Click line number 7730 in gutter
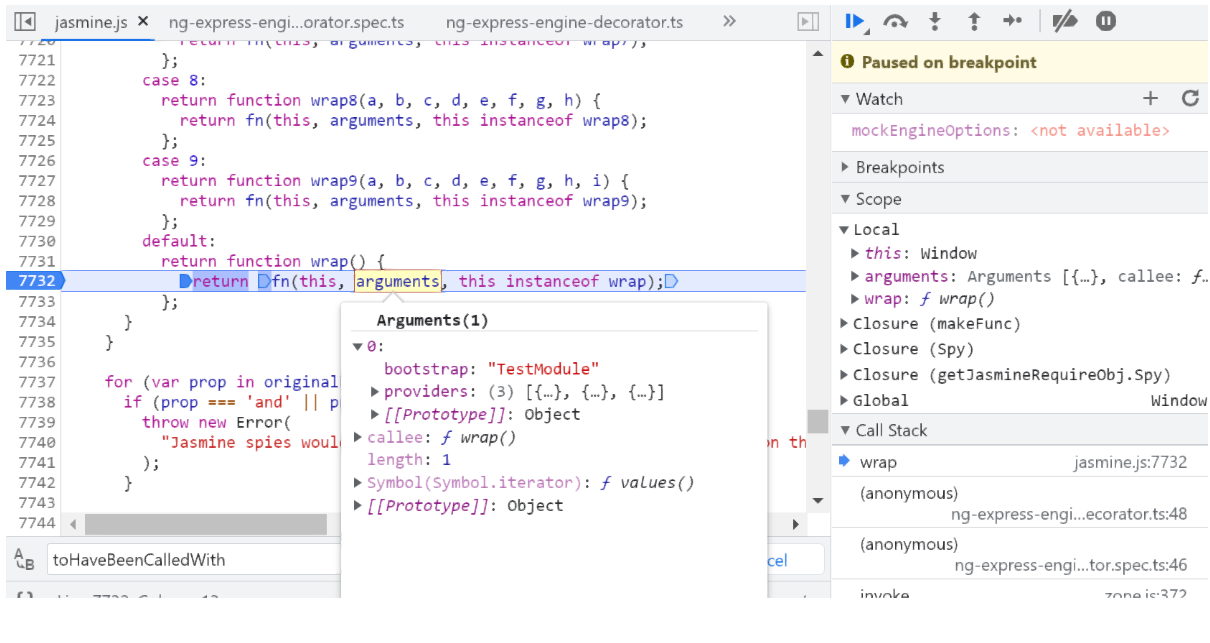The image size is (1210, 643). click(x=36, y=241)
